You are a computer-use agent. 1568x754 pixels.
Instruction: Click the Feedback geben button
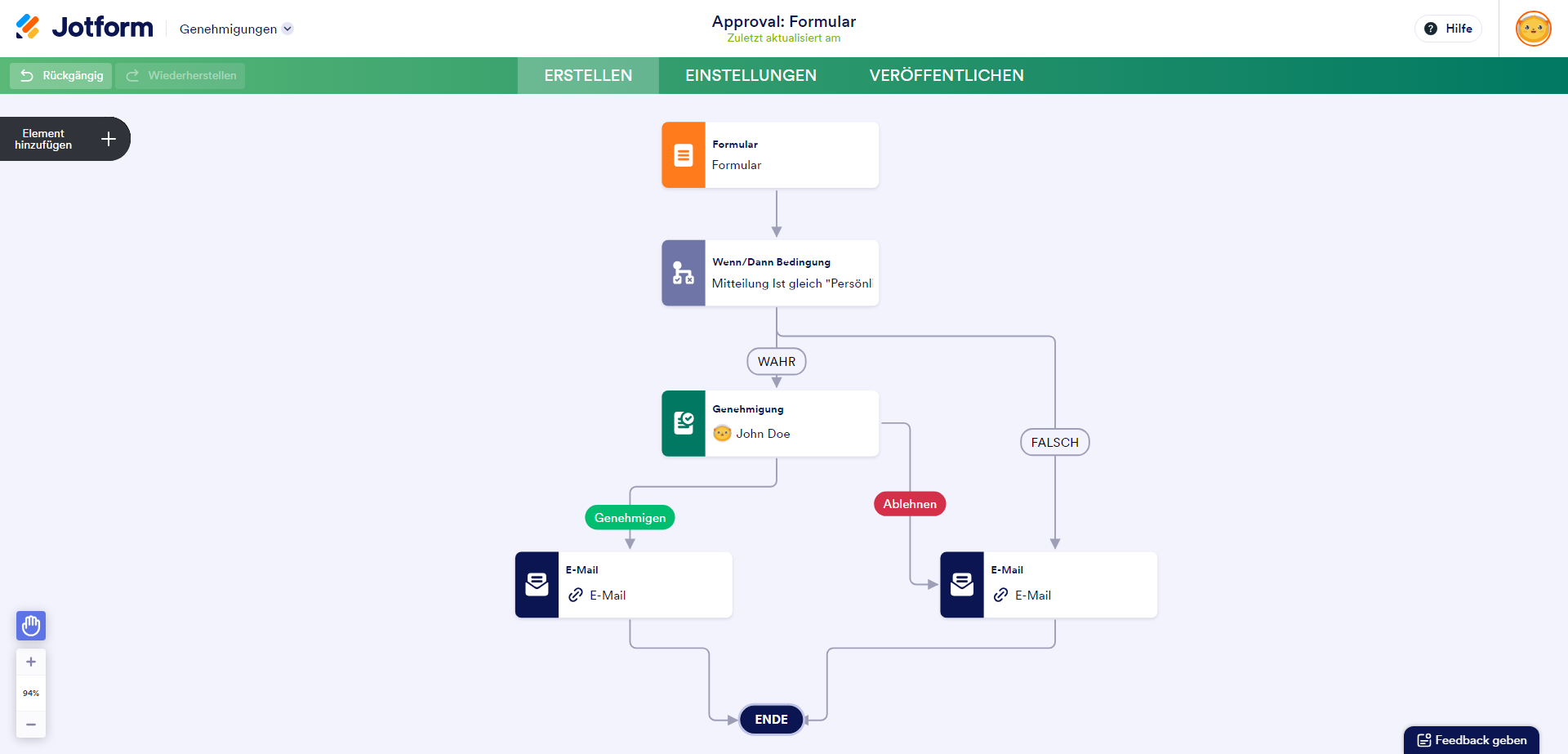point(1472,740)
